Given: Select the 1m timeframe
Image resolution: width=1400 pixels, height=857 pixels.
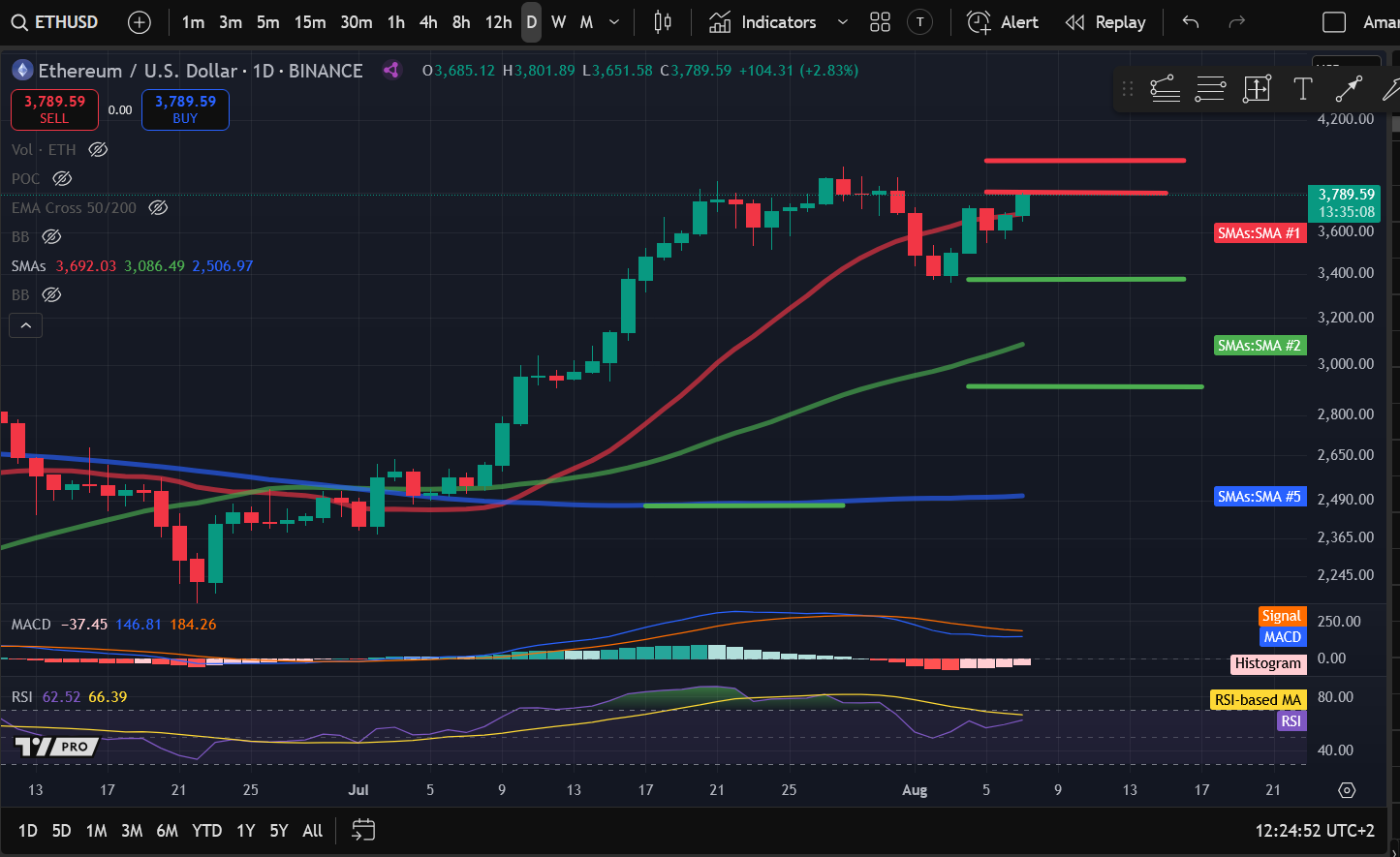Looking at the screenshot, I should point(193,22).
